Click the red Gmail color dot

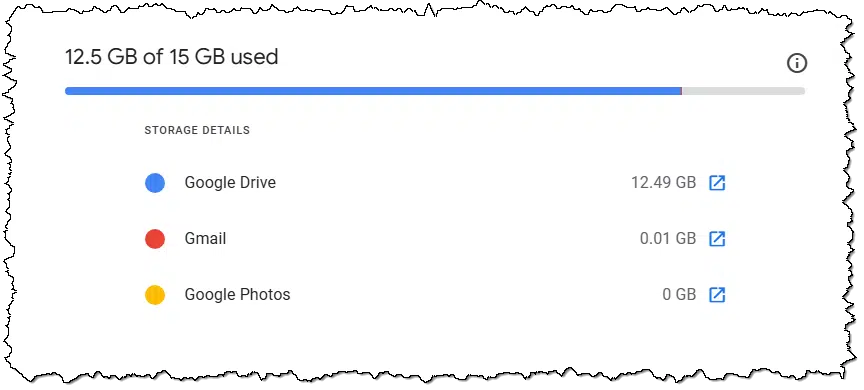click(x=155, y=239)
